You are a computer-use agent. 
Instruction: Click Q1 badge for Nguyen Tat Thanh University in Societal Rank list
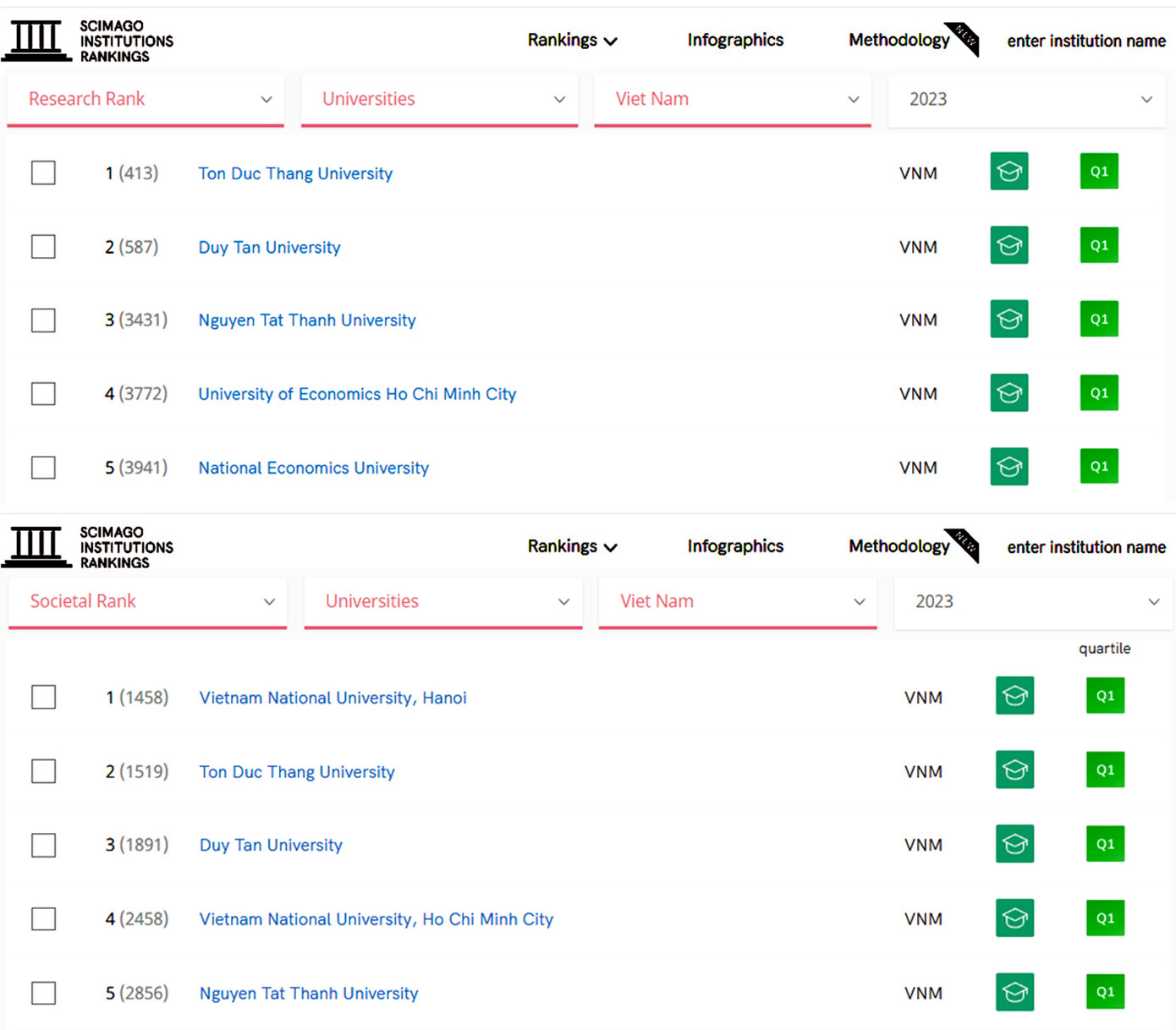click(1105, 992)
